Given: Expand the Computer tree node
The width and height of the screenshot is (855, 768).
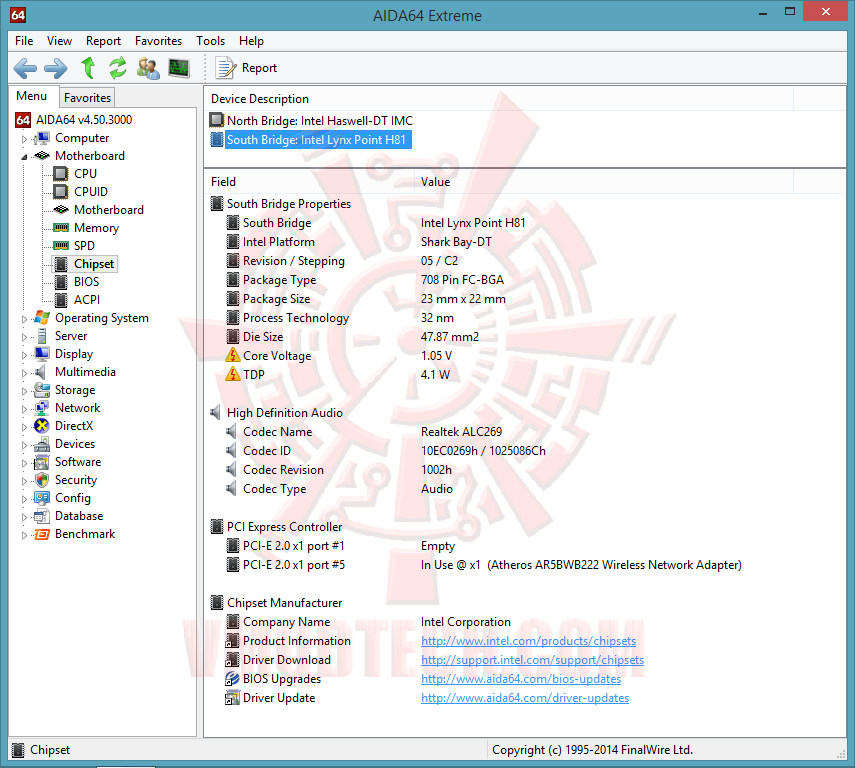Looking at the screenshot, I should (x=24, y=139).
